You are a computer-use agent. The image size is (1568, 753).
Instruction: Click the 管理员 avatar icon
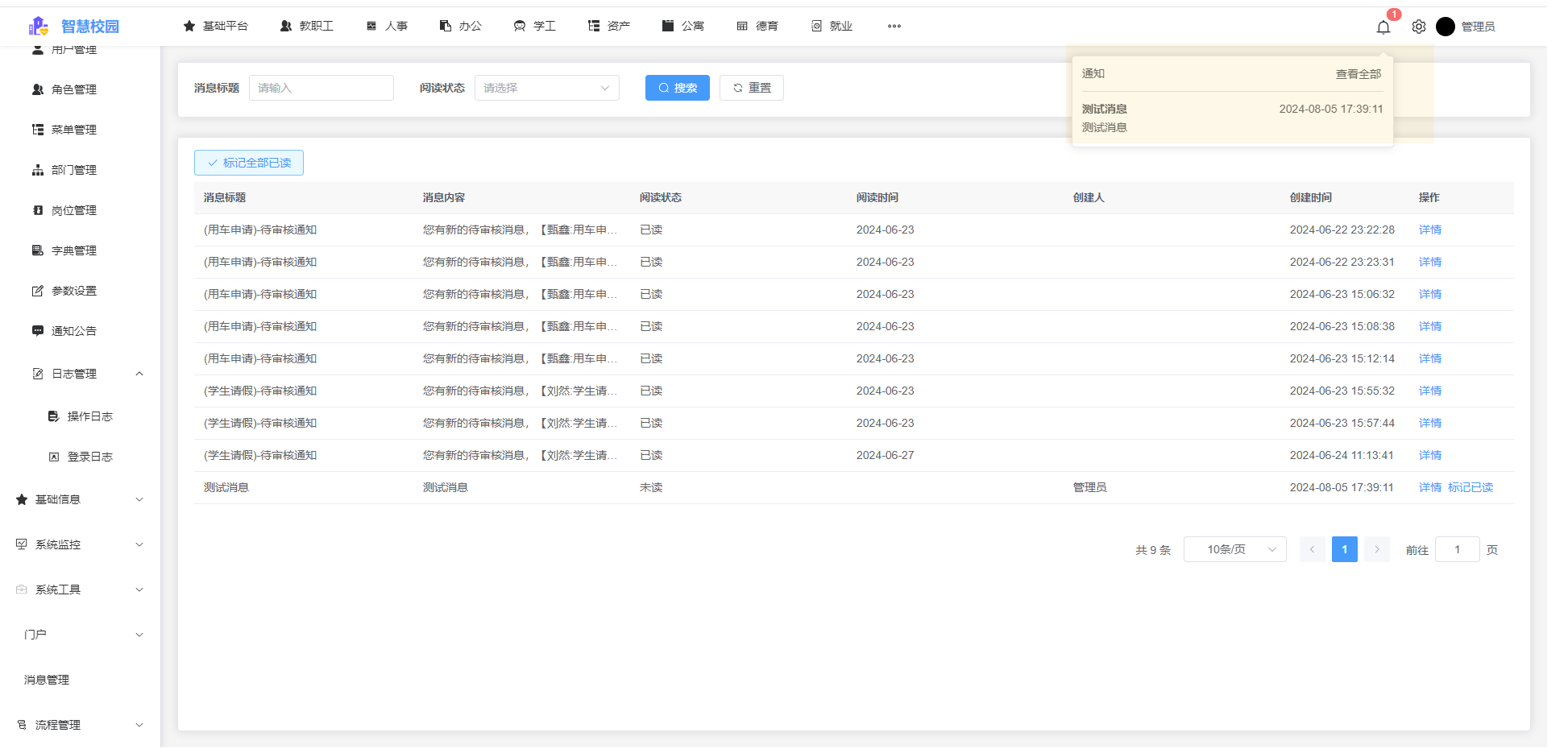(x=1446, y=27)
